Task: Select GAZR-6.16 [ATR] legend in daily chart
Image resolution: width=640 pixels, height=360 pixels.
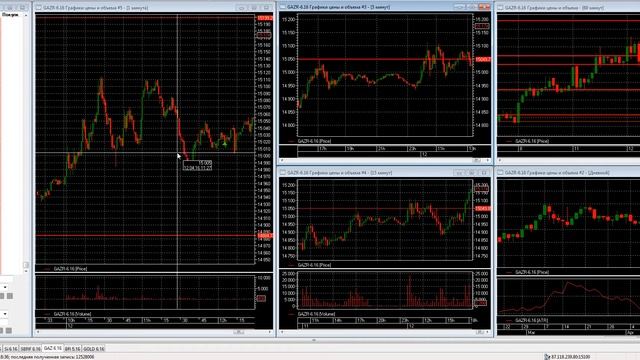Action: pos(531,320)
